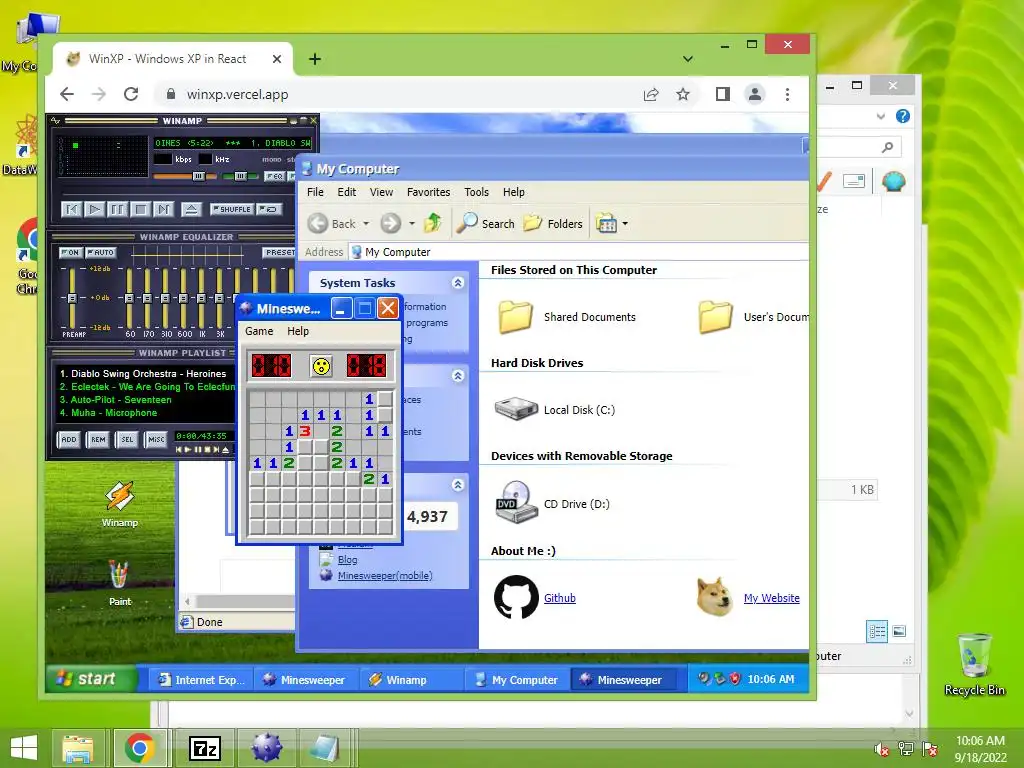This screenshot has height=768, width=1024.
Task: Click the Search toolbar button
Action: click(485, 223)
